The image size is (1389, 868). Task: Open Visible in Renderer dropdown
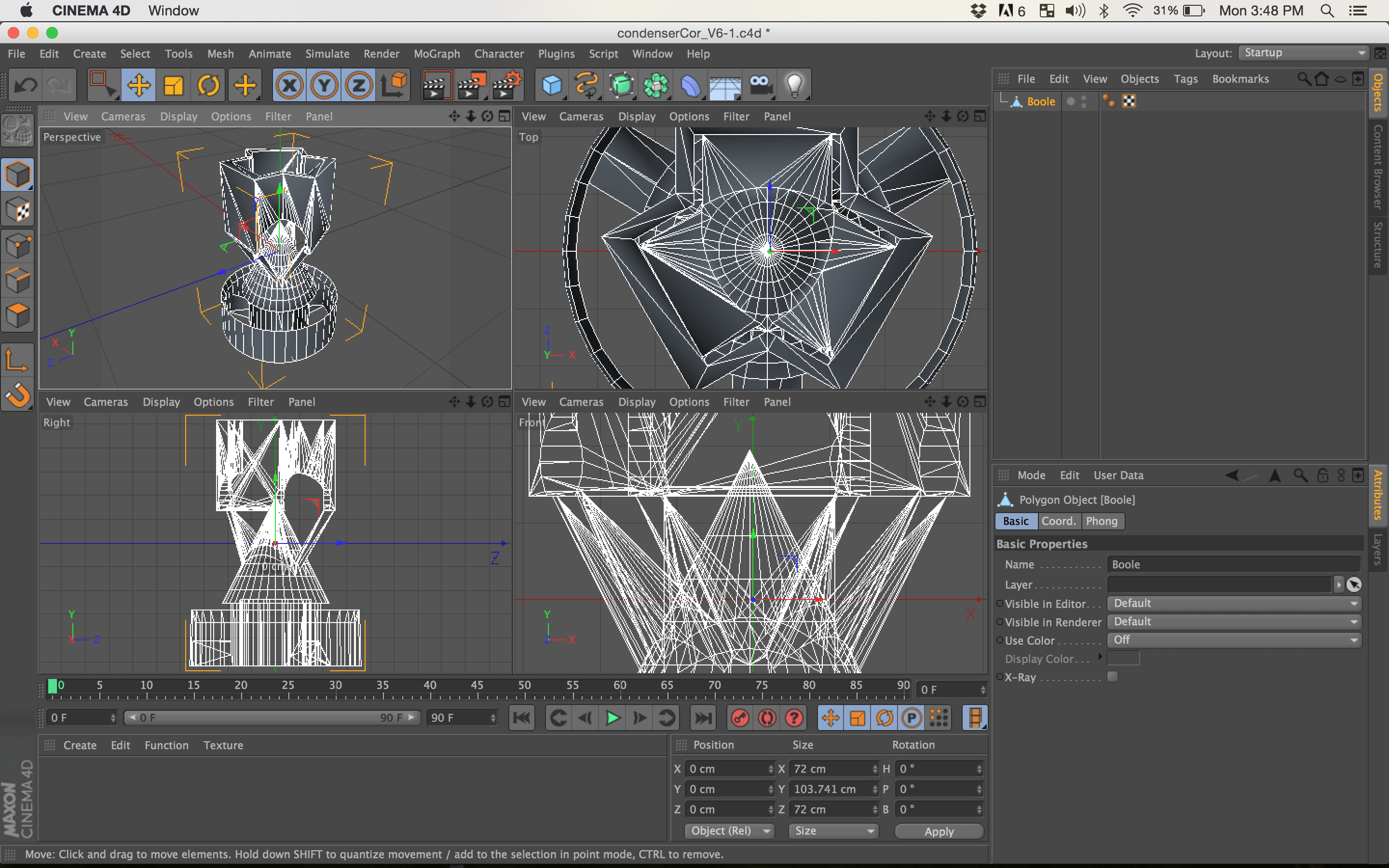coord(1235,622)
